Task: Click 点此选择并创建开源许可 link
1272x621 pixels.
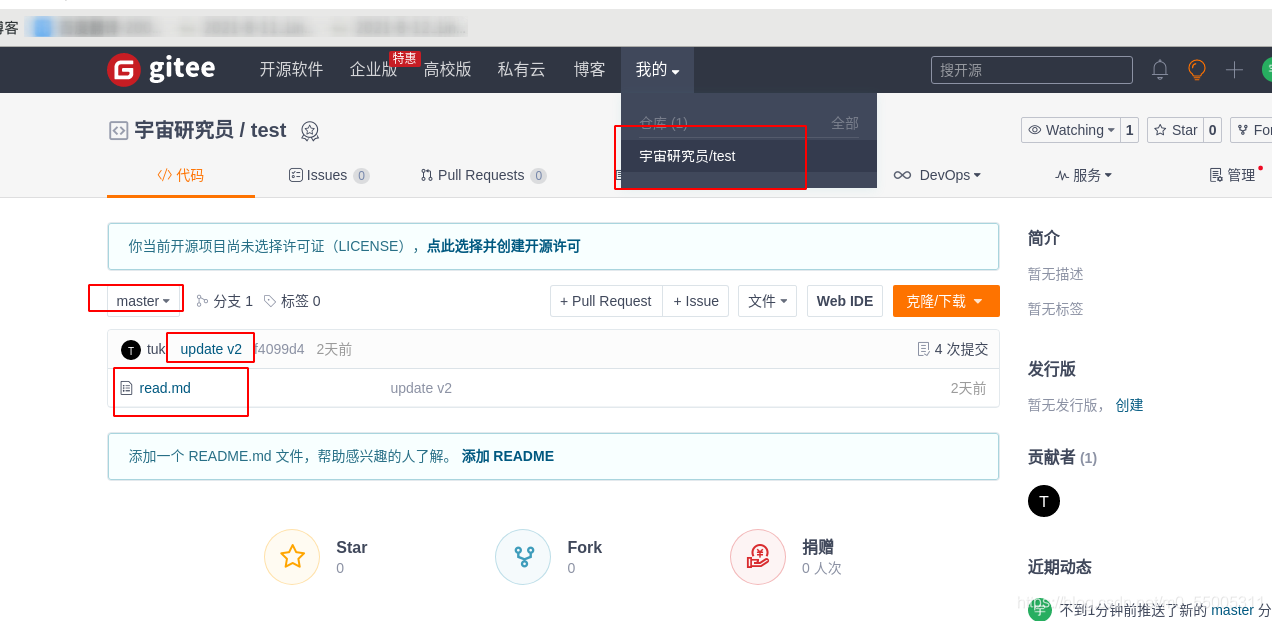Action: point(503,246)
